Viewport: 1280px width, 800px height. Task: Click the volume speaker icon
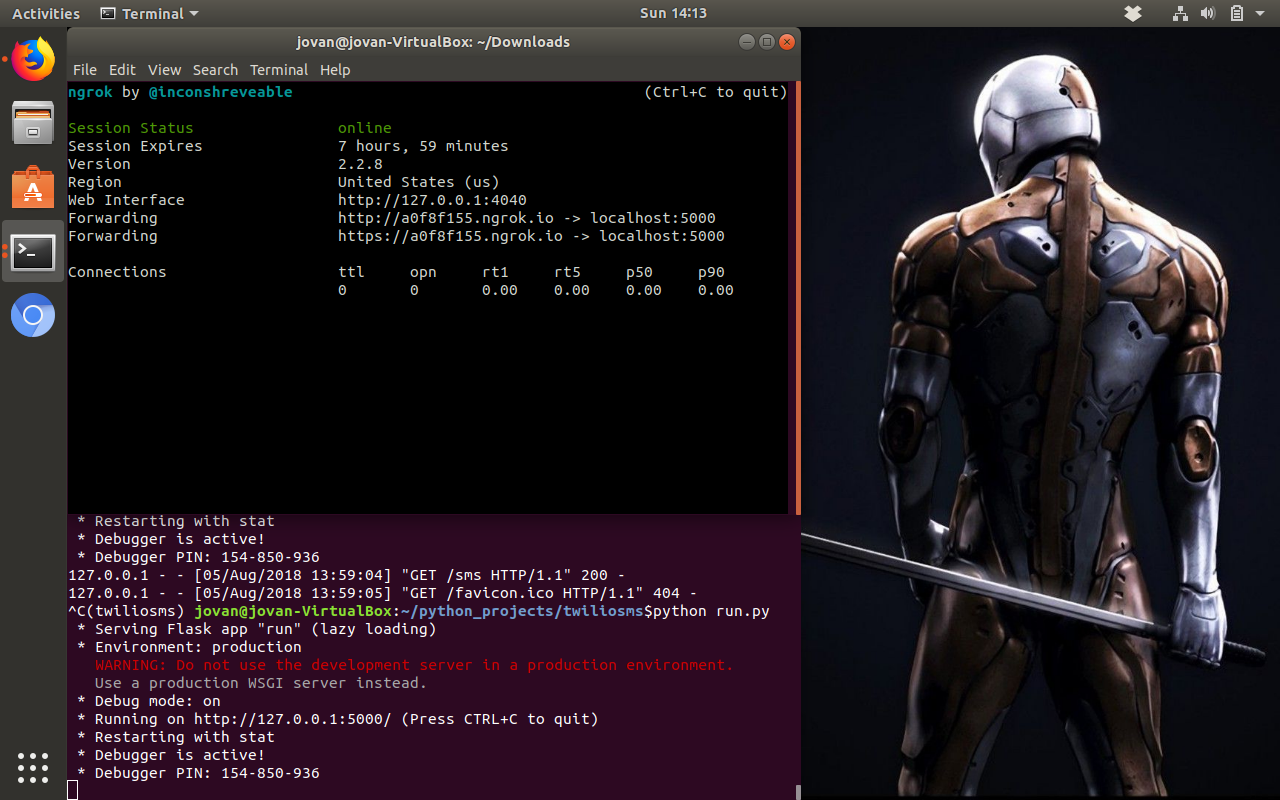coord(1207,14)
